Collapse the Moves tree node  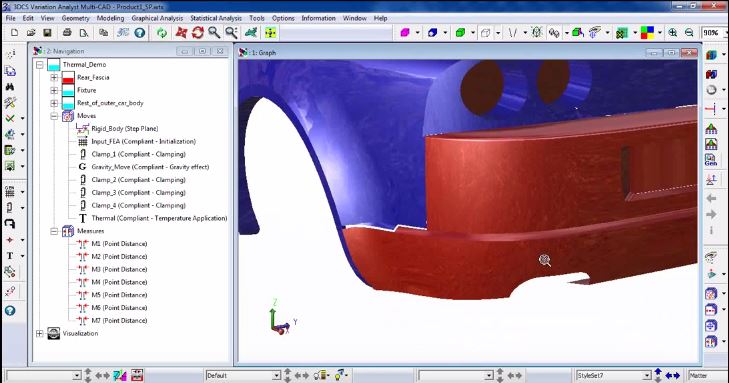click(54, 116)
